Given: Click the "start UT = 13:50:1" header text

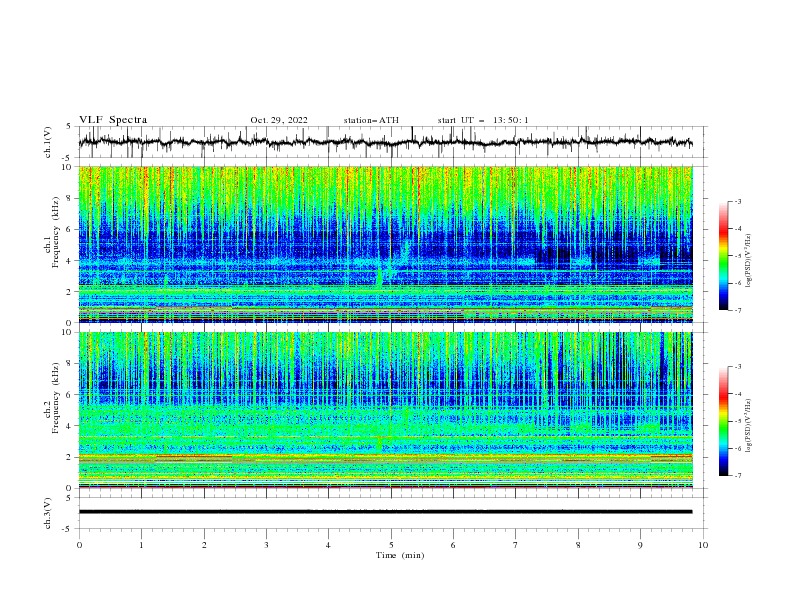Looking at the screenshot, I should pyautogui.click(x=483, y=120).
